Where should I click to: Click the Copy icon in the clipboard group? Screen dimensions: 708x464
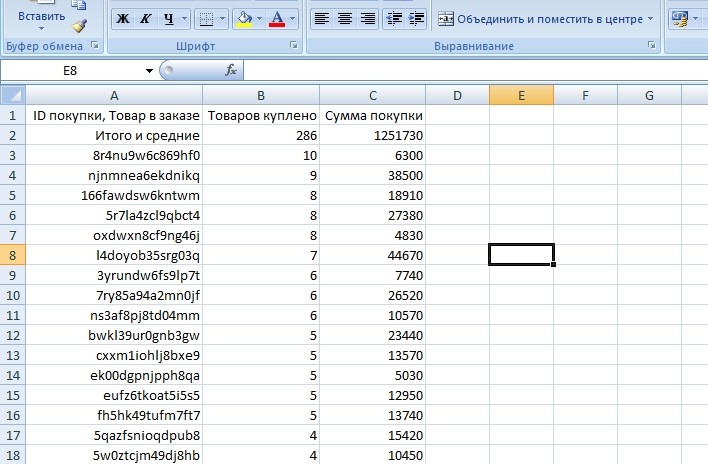click(80, 5)
